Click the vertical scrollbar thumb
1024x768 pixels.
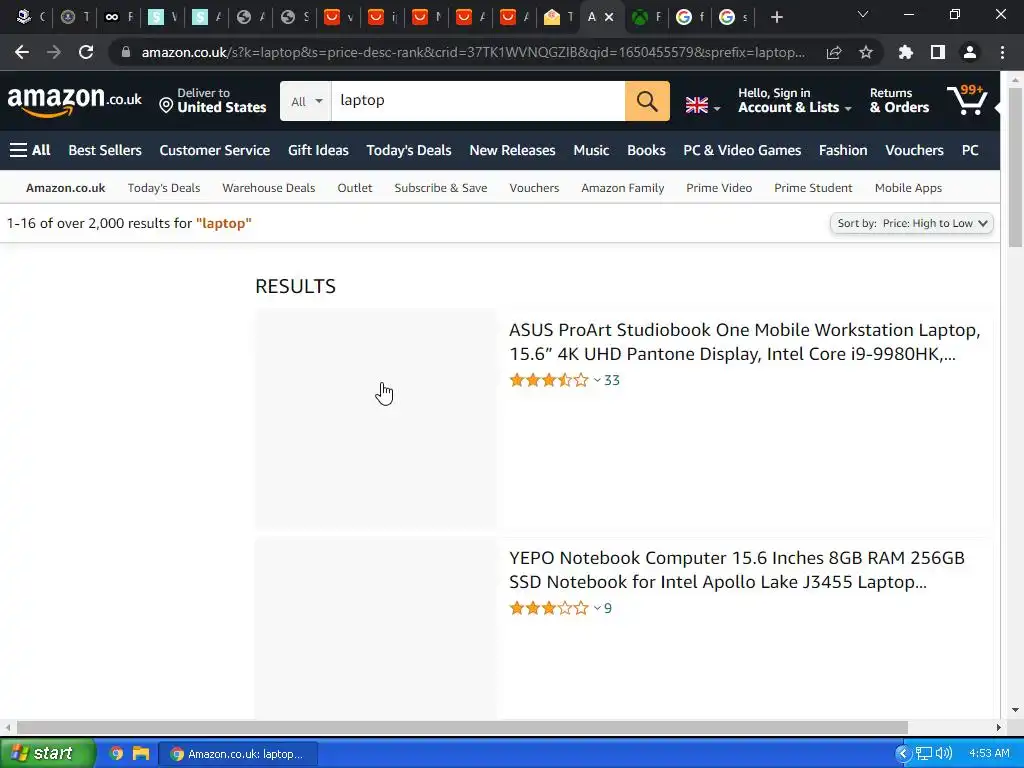(1015, 167)
